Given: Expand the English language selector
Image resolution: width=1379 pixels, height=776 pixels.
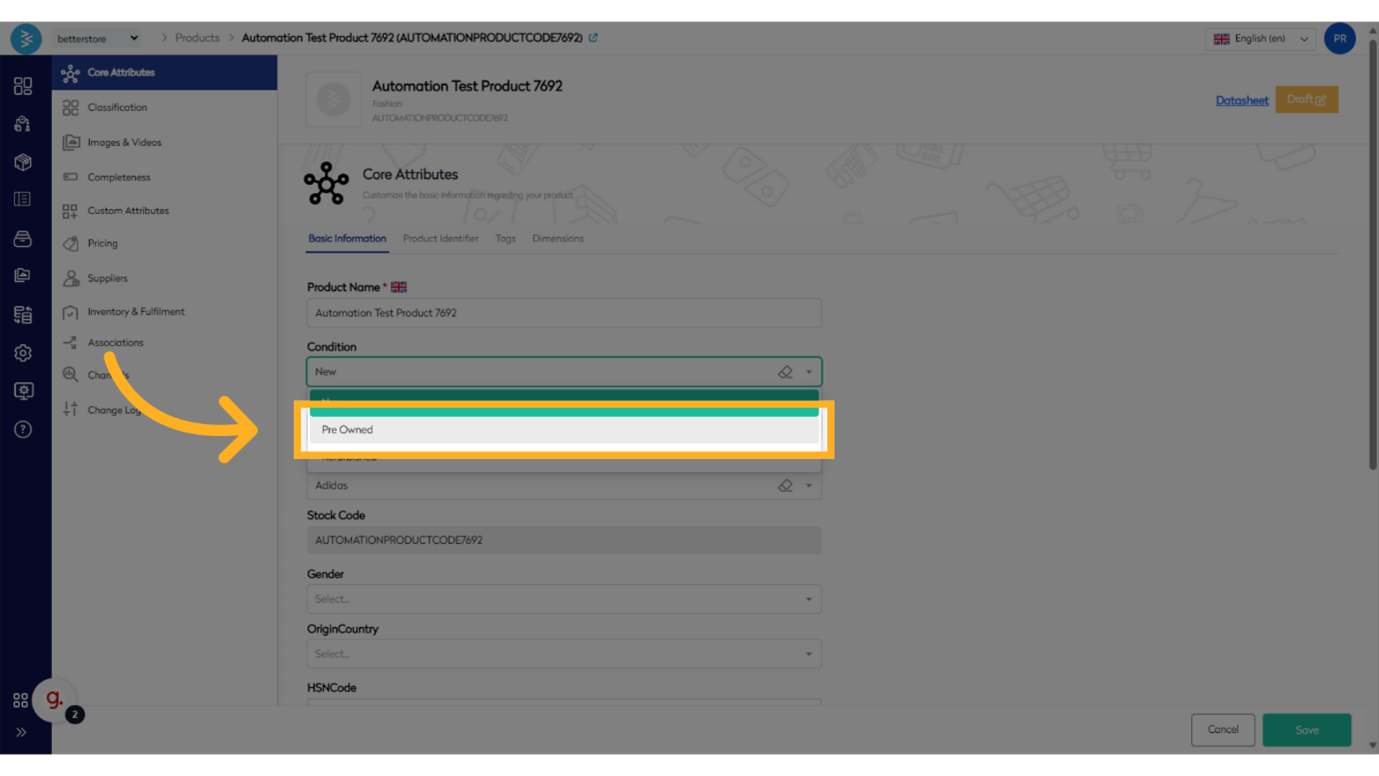Looking at the screenshot, I should click(x=1260, y=39).
